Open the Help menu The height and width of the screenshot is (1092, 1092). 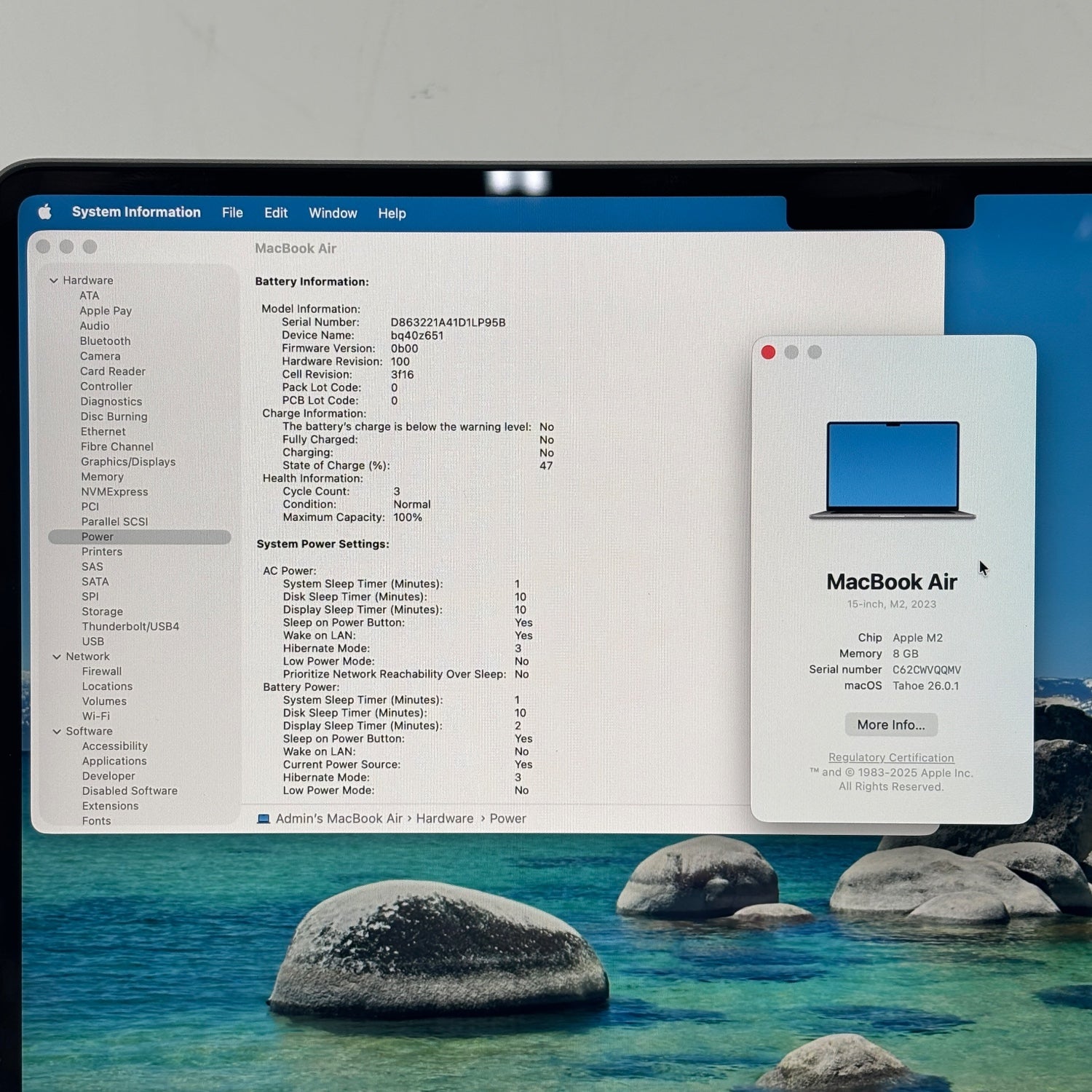tap(392, 213)
